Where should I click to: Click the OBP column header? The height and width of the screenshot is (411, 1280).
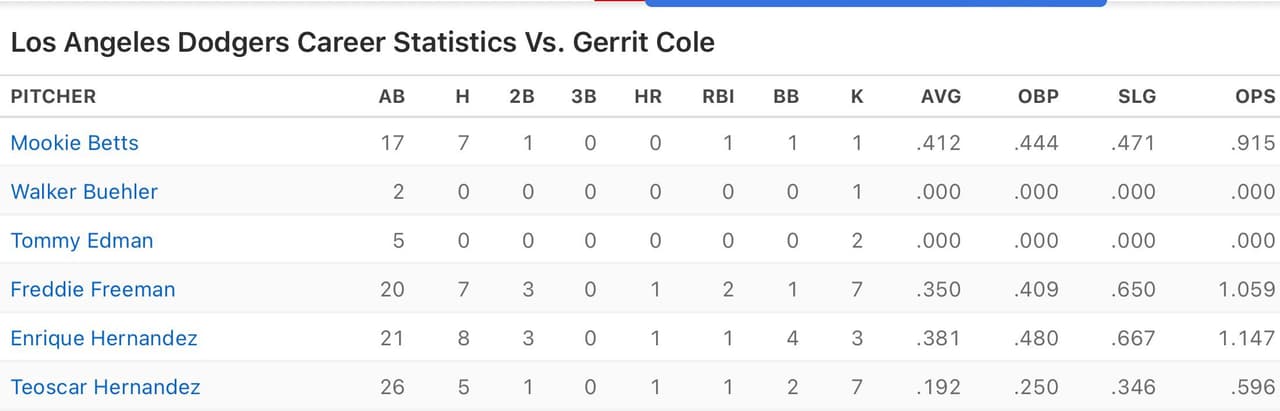click(x=1038, y=97)
